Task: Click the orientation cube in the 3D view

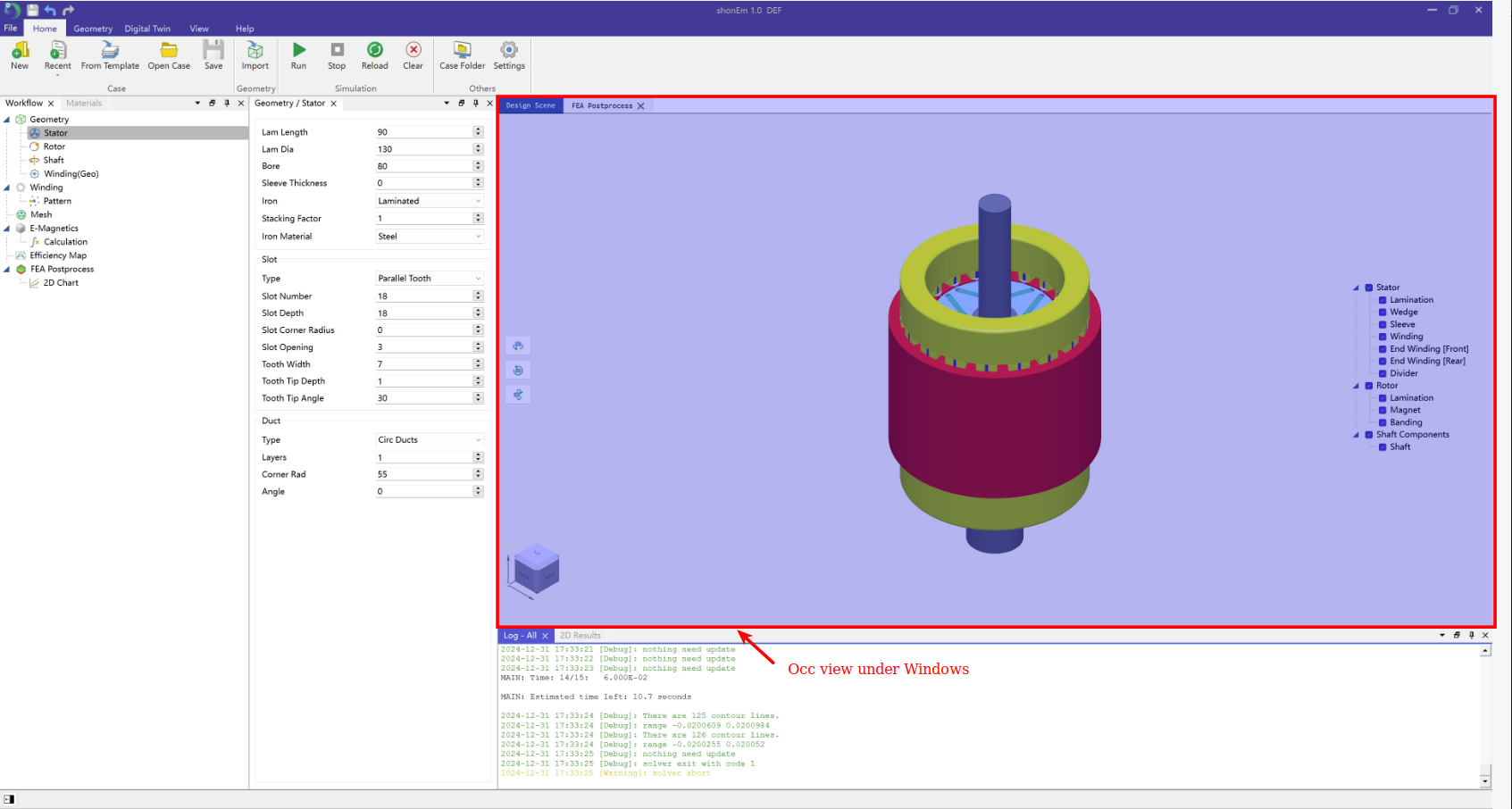Action: click(537, 570)
